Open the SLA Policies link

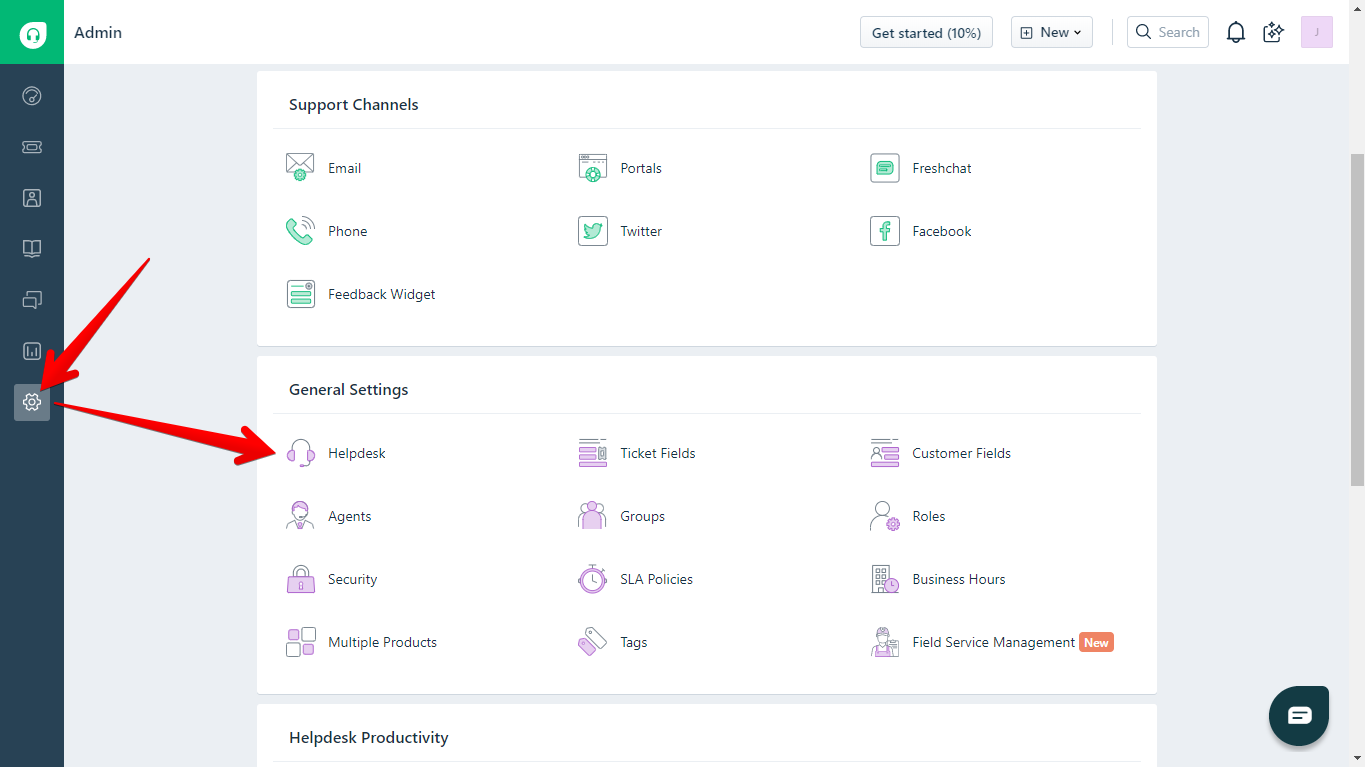657,579
